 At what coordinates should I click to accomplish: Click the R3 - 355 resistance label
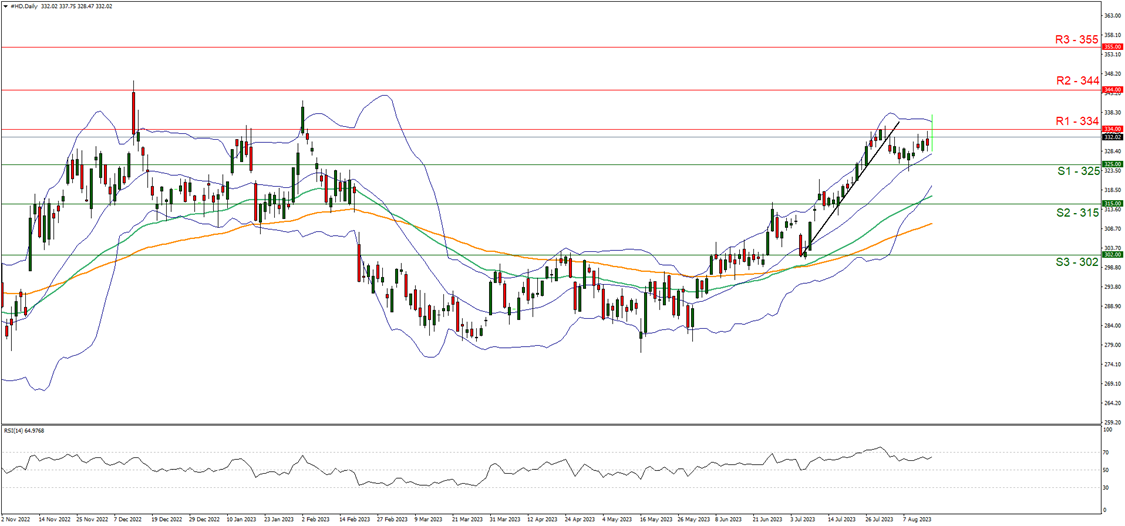[x=1077, y=39]
